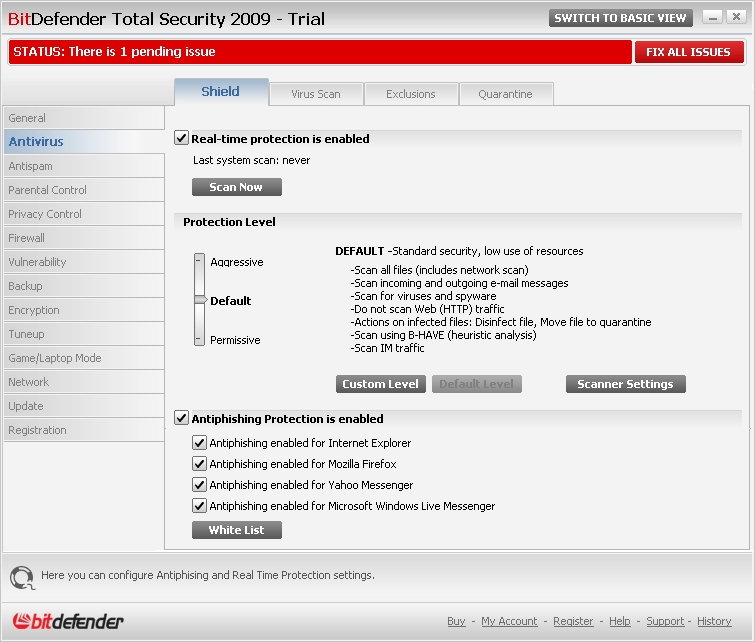Select Antivirus in the sidebar
Screen dimensions: 755x642
click(84, 142)
